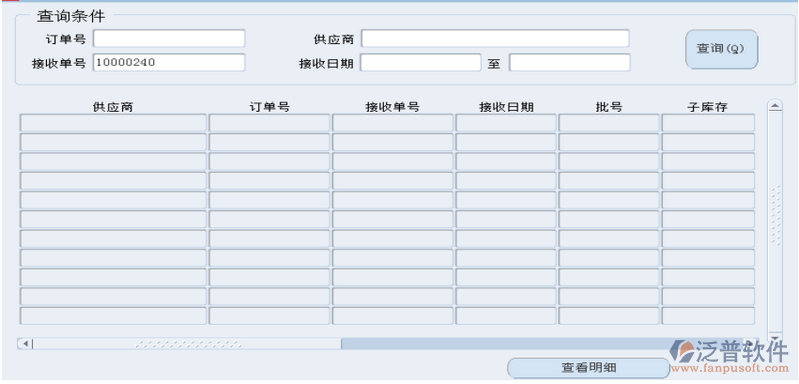Select first row 接收日期 cell

click(x=505, y=123)
